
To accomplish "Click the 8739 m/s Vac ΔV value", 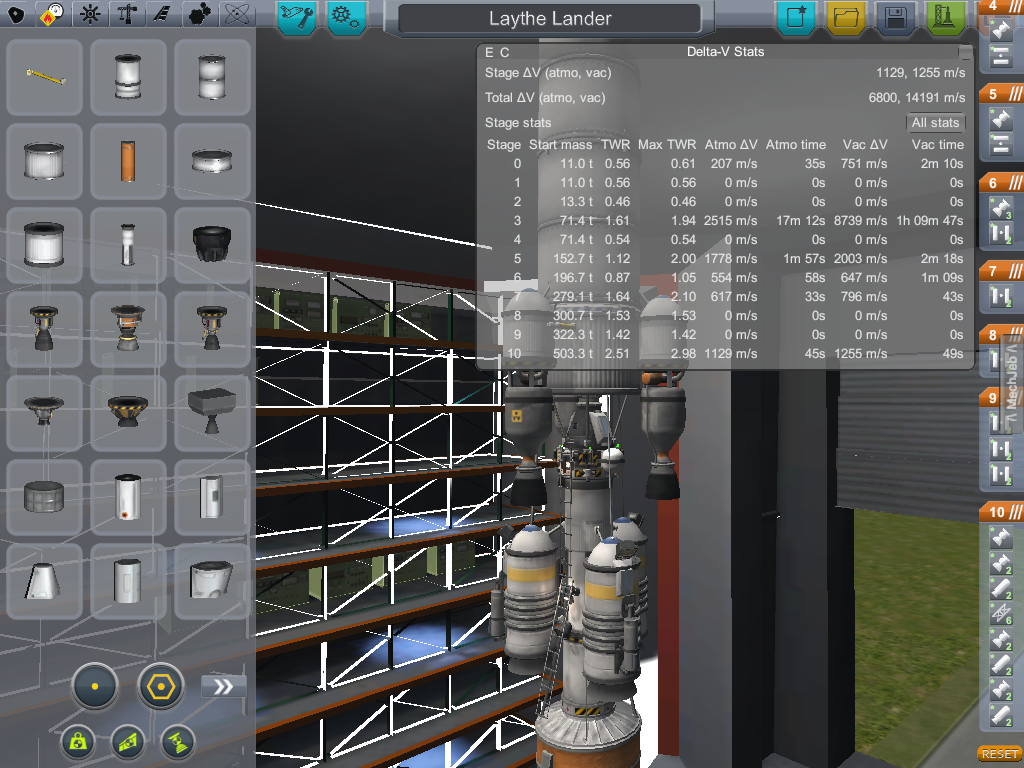I will tap(860, 221).
